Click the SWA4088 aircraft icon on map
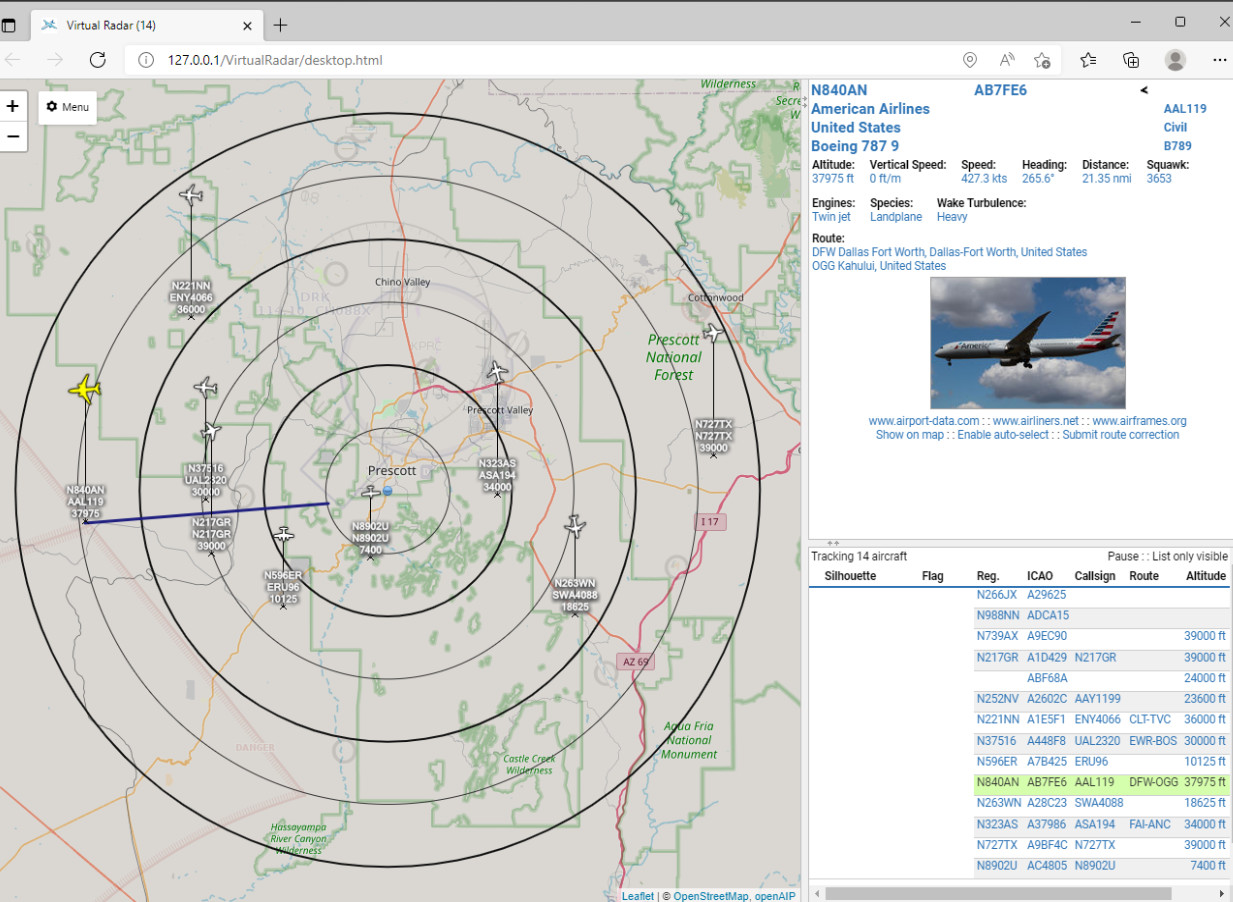The width and height of the screenshot is (1233, 902). click(574, 525)
